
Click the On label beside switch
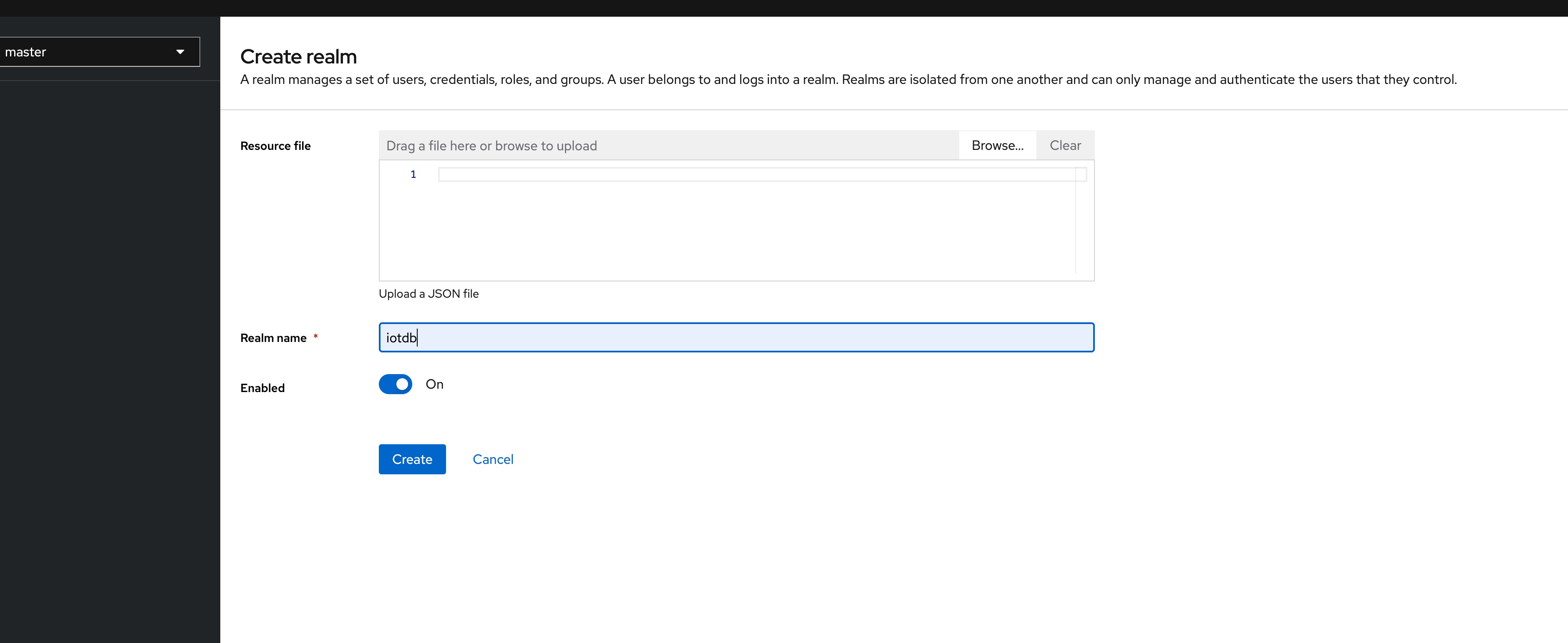point(434,384)
